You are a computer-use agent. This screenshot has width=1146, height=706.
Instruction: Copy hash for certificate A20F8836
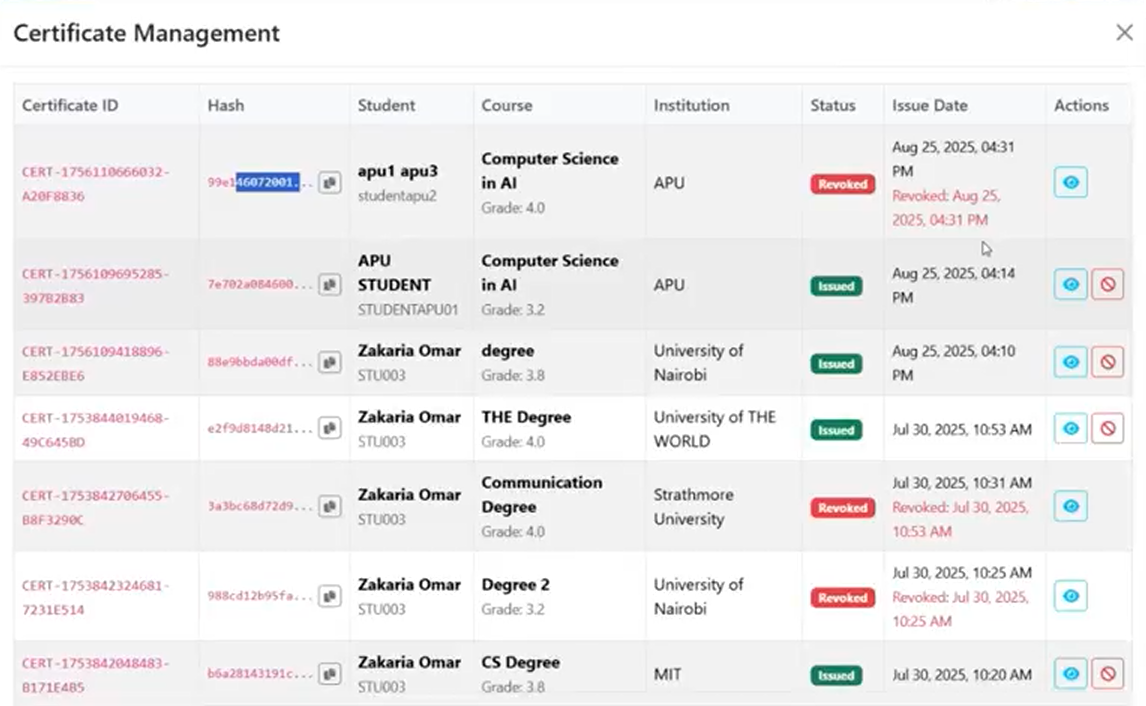point(330,182)
